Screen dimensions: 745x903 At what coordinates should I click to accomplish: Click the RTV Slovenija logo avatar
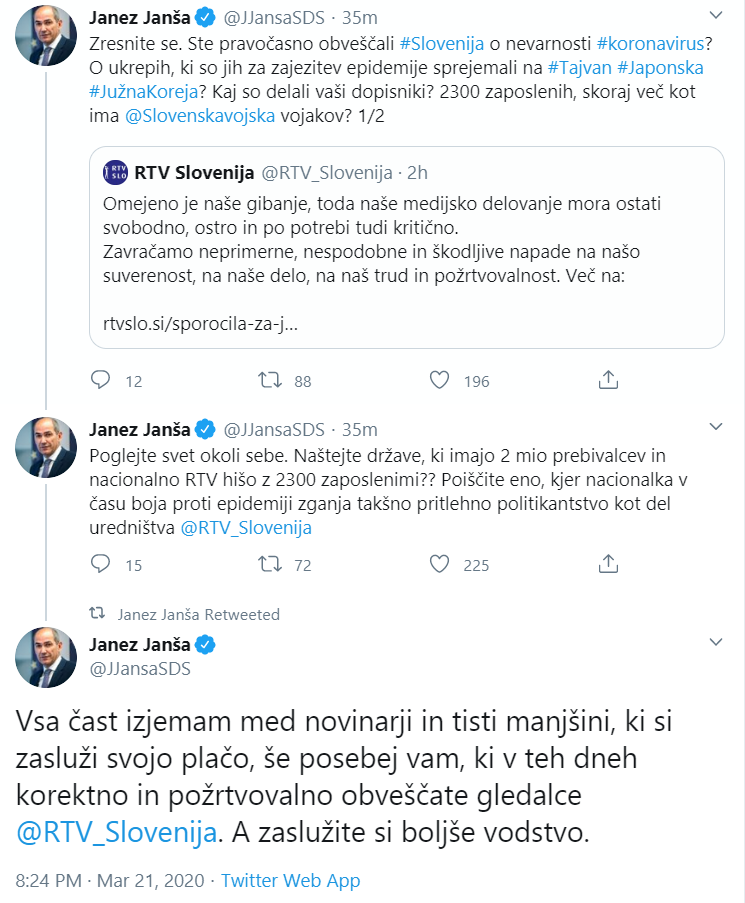pyautogui.click(x=115, y=173)
